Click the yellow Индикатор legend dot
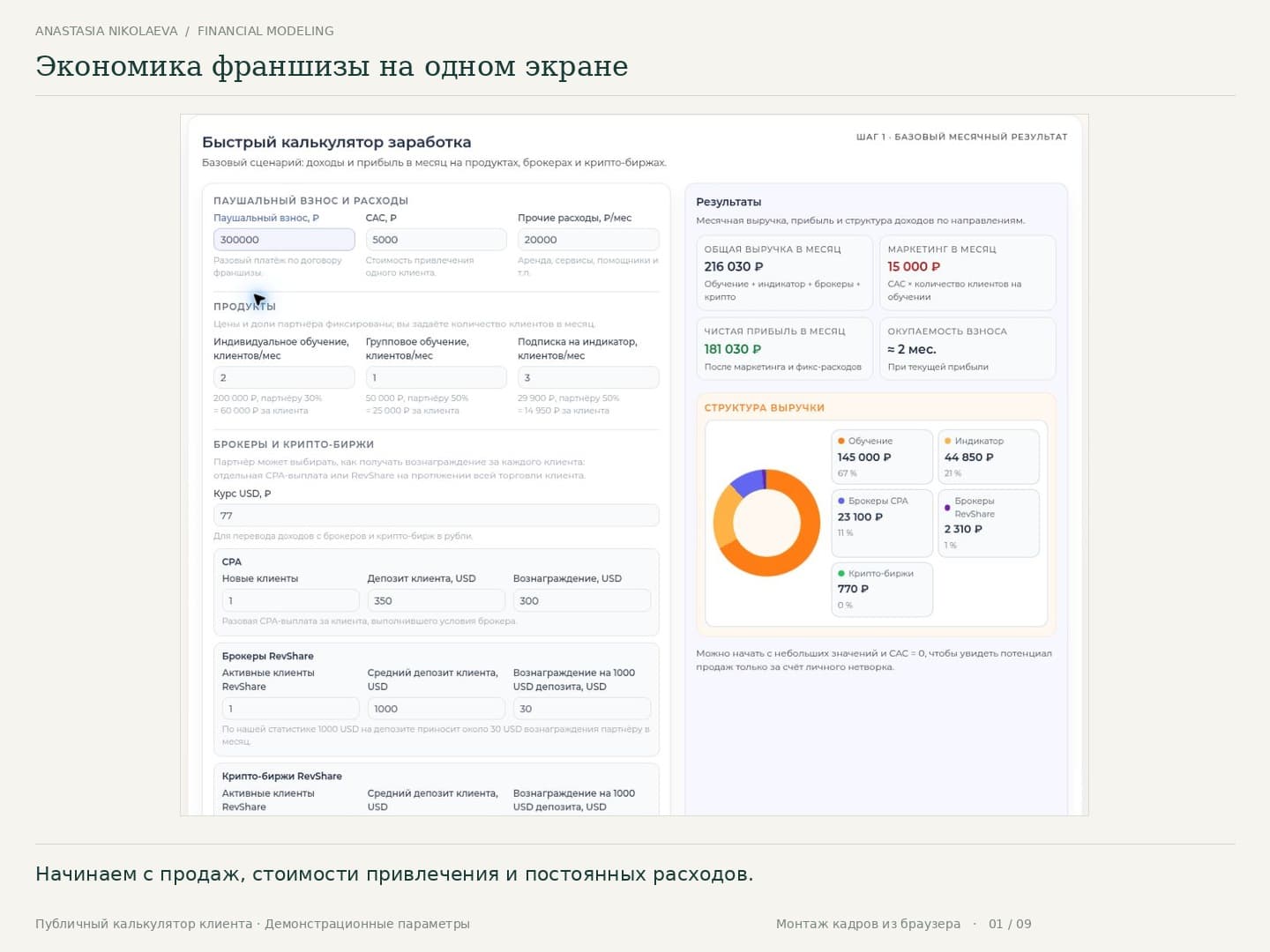The width and height of the screenshot is (1270, 952). [x=948, y=441]
